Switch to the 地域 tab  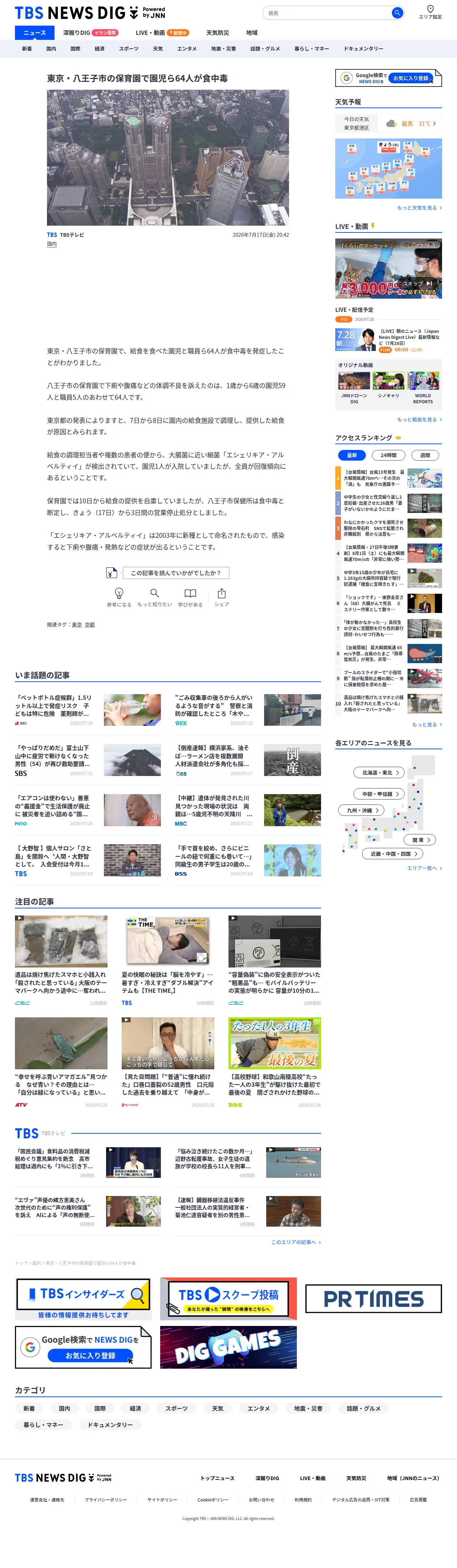(252, 33)
